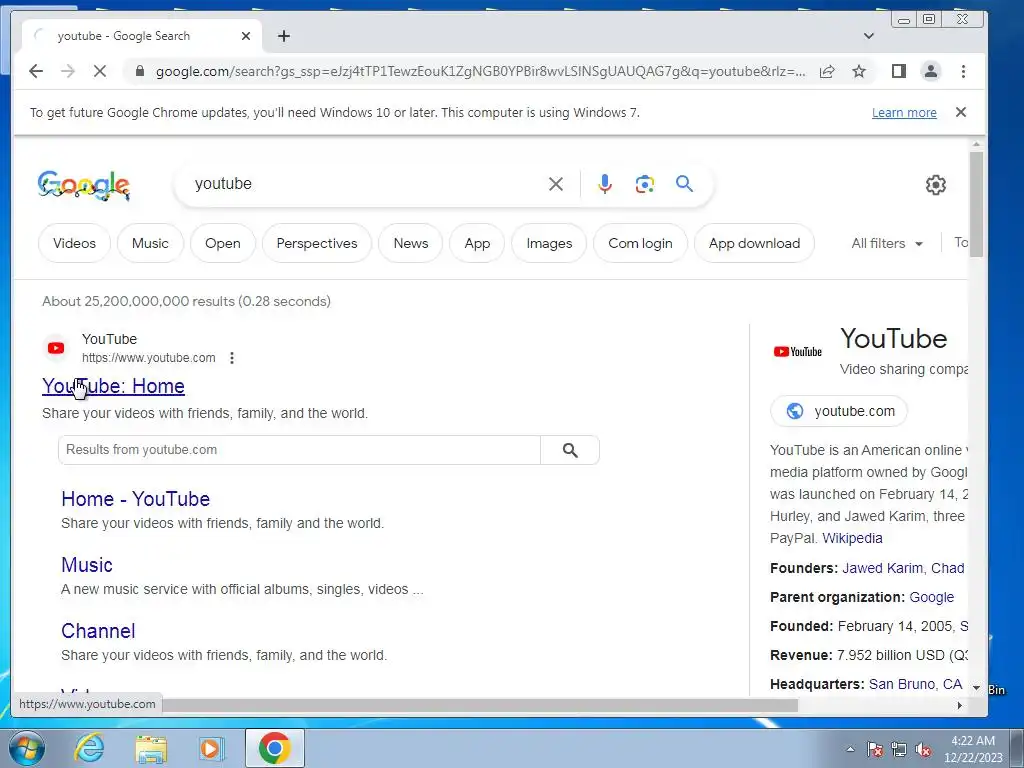
Task: Open Windows Explorer from taskbar
Action: click(x=151, y=749)
